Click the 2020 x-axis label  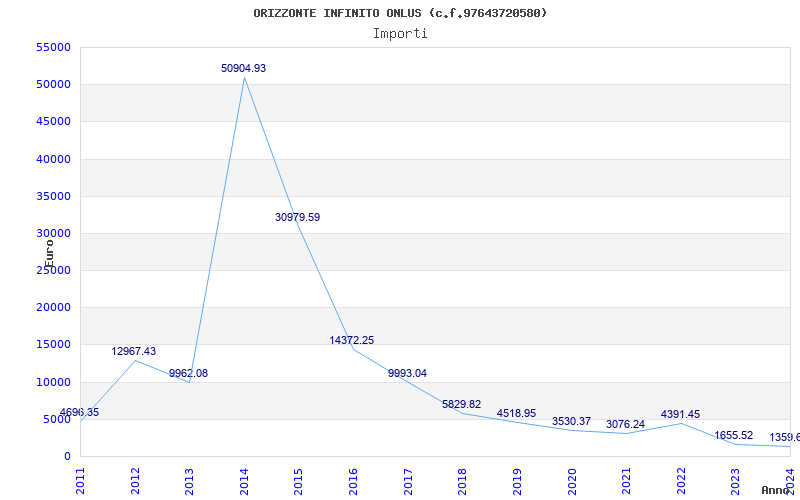point(571,481)
